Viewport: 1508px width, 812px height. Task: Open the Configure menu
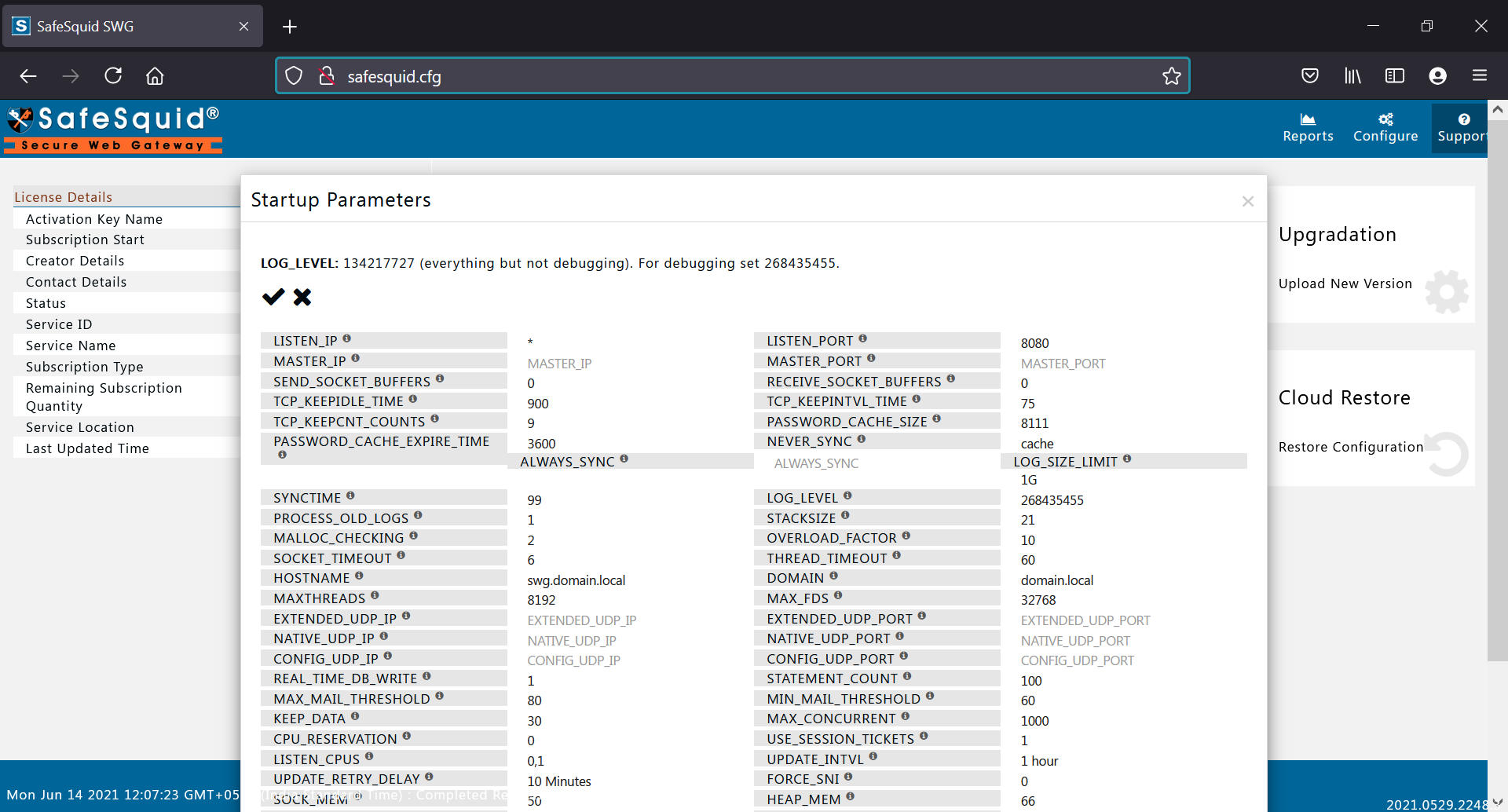(x=1385, y=127)
